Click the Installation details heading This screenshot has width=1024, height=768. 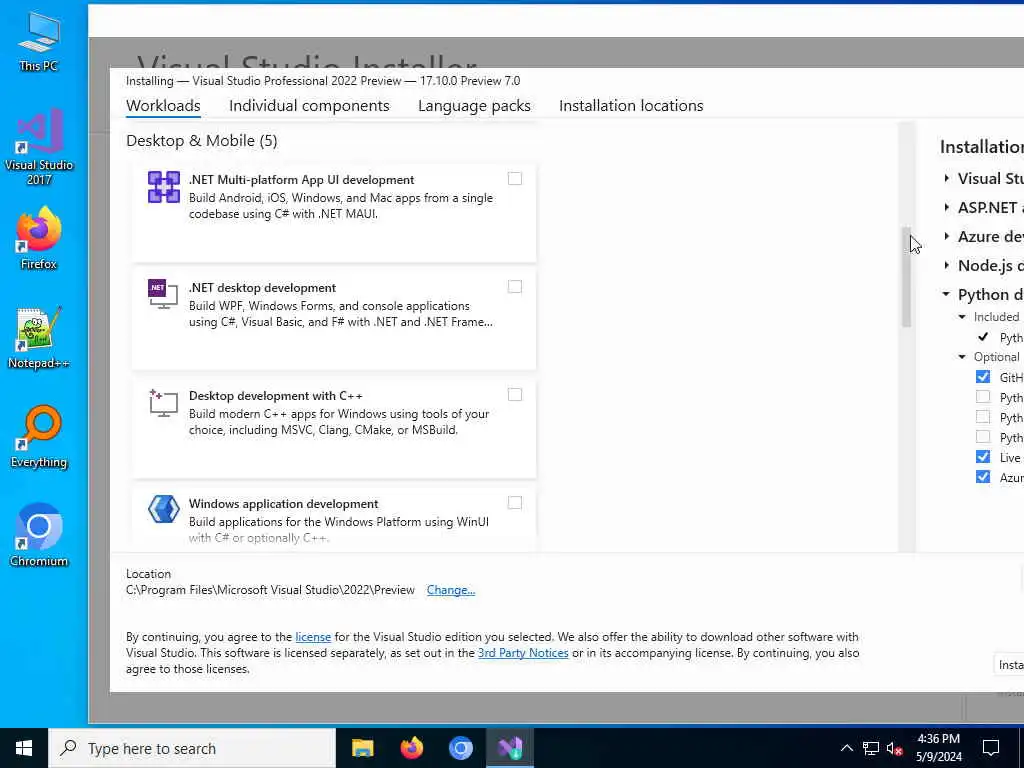point(982,147)
